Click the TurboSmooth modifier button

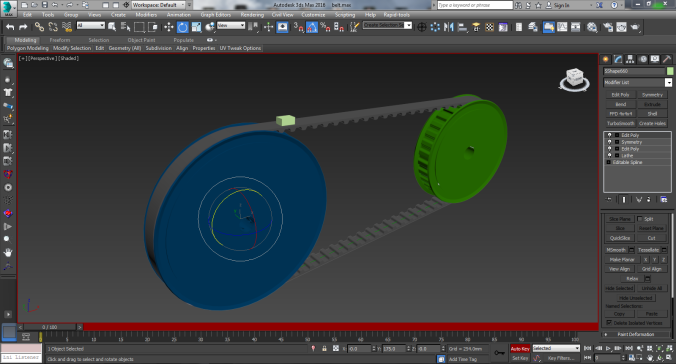pos(621,123)
